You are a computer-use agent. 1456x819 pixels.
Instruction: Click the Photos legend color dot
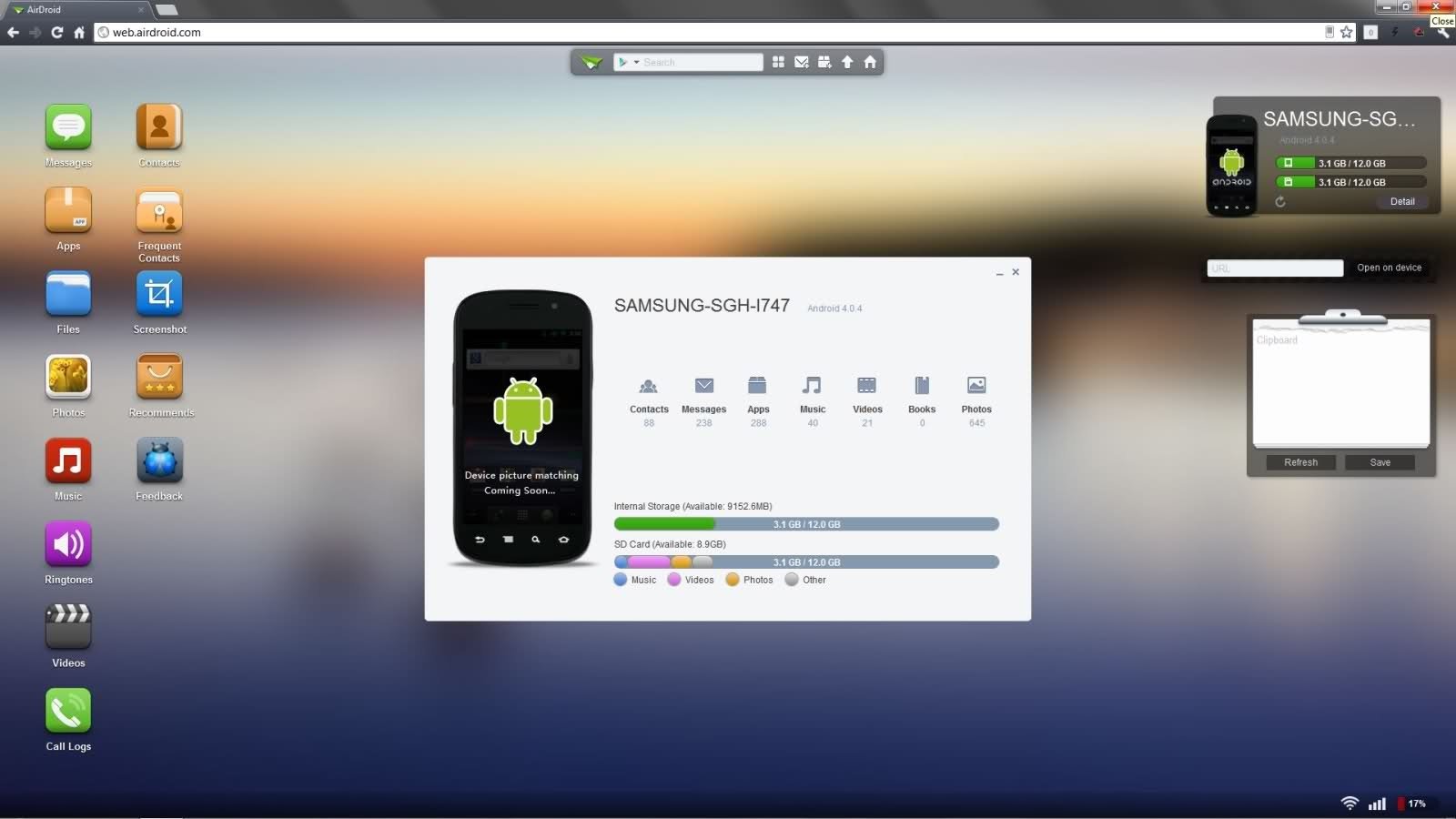733,580
